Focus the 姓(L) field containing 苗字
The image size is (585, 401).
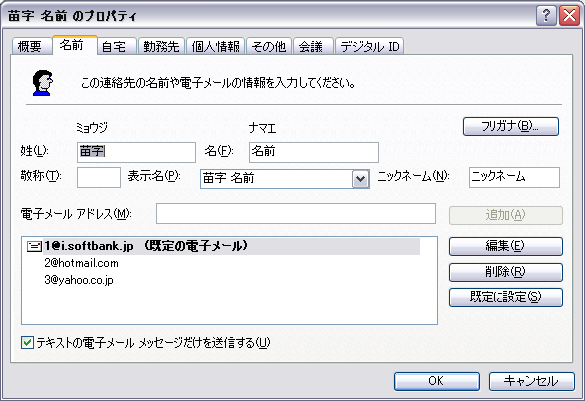click(136, 152)
